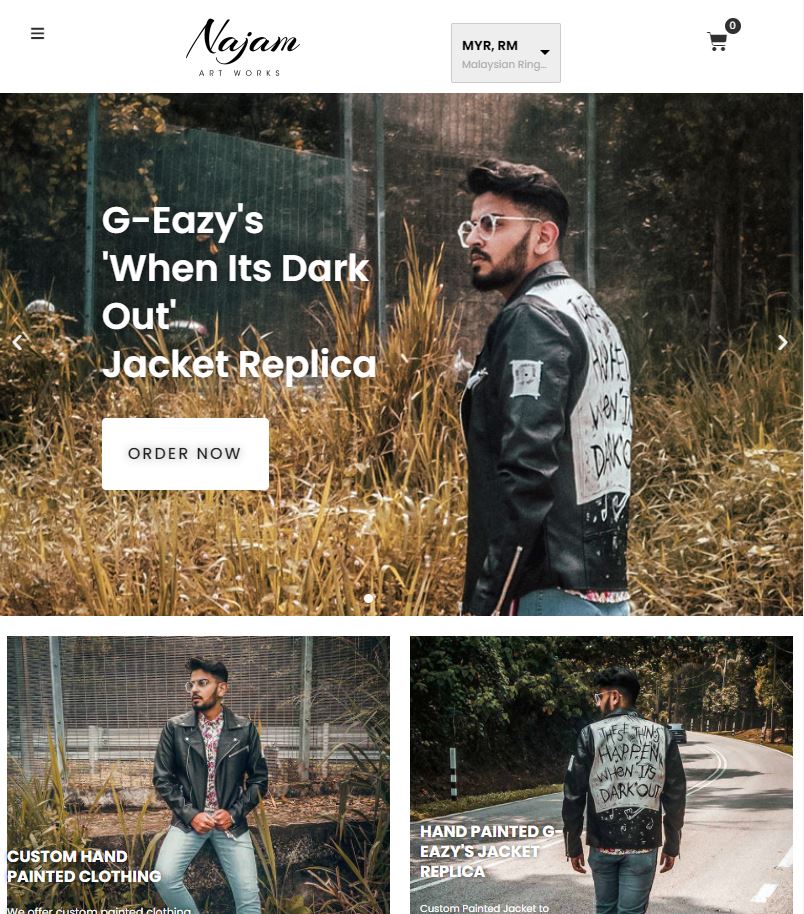Advance to next slide with right chevron
Screen dimensions: 804x914
[782, 342]
